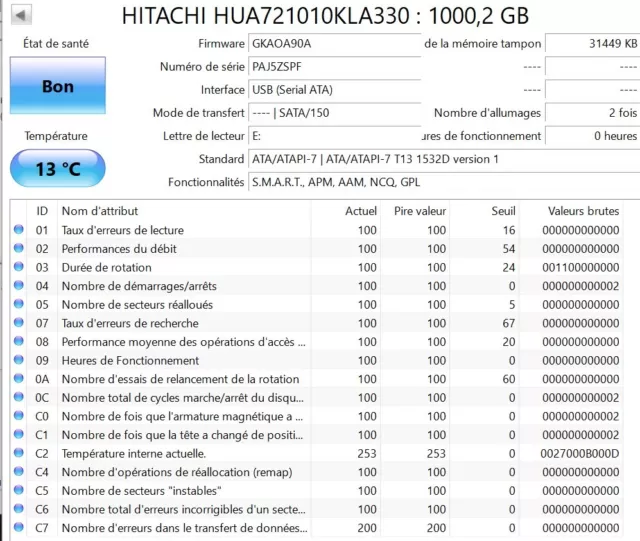Select row Heures de Fonctionnement
The image size is (640, 541).
(x=316, y=360)
